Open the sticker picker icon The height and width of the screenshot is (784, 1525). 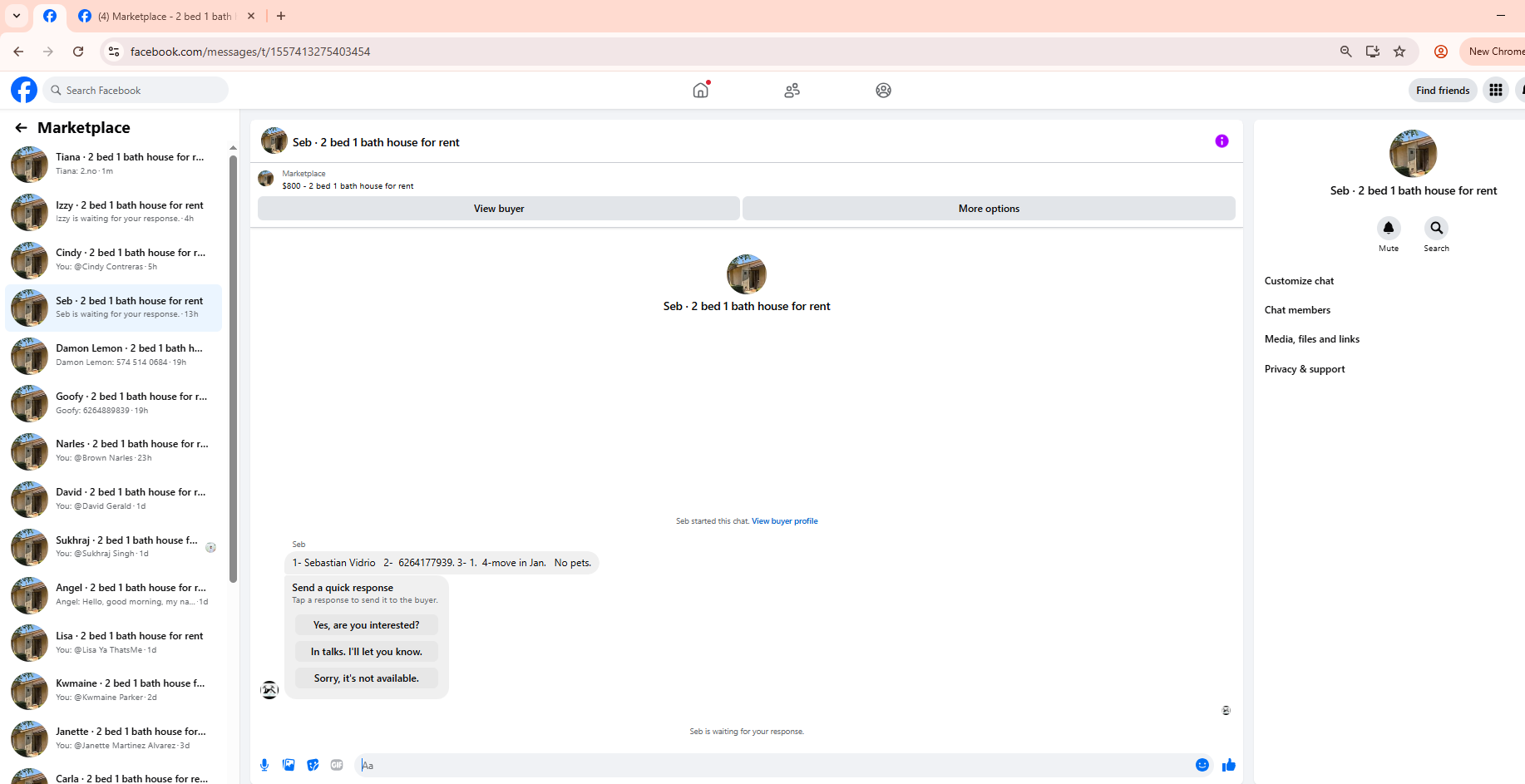point(313,765)
